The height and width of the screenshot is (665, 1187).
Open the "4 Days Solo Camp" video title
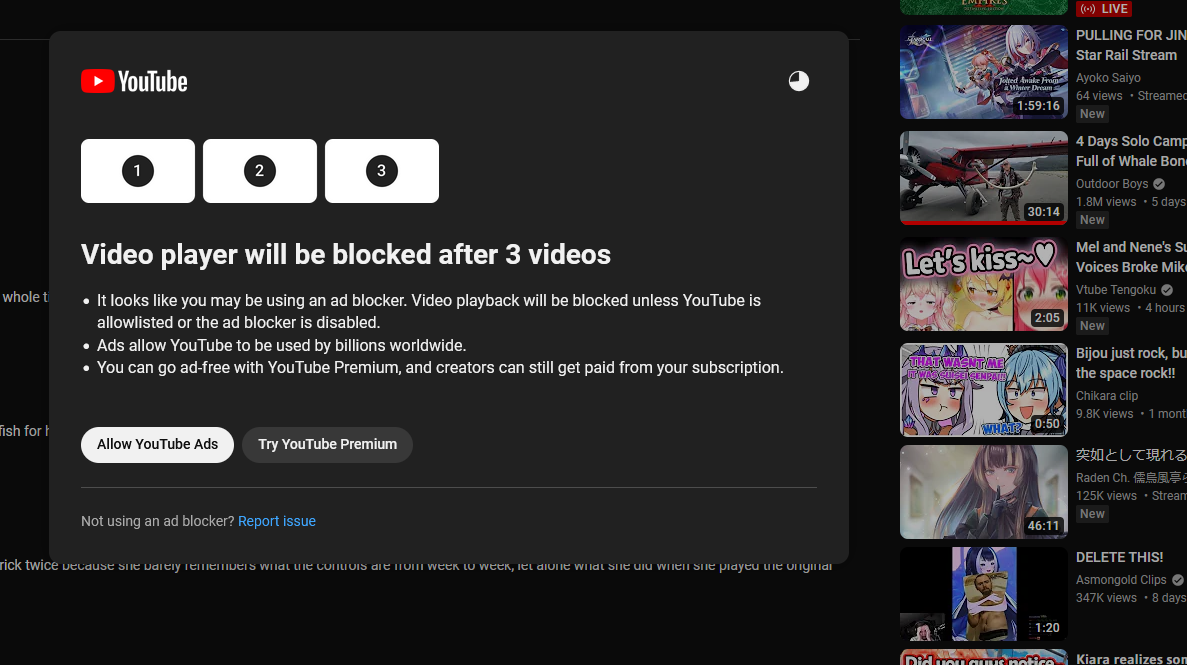1131,151
